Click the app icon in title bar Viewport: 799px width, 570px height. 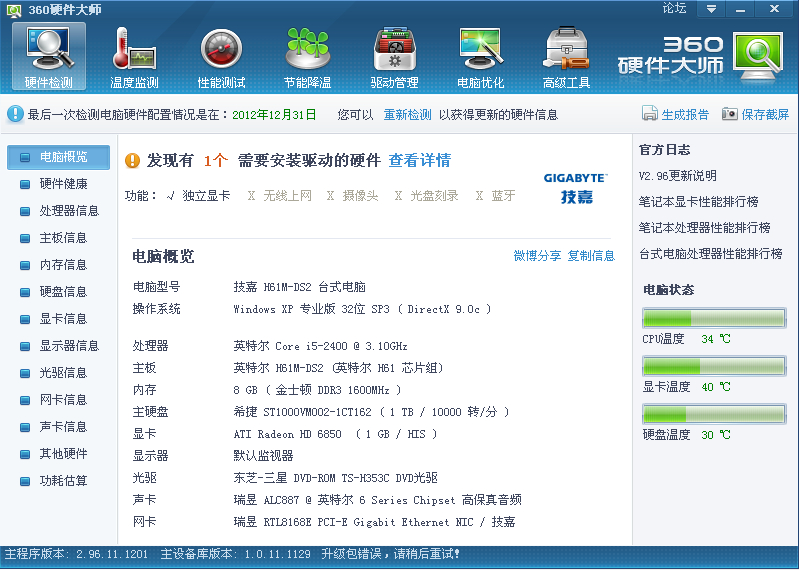pyautogui.click(x=14, y=10)
